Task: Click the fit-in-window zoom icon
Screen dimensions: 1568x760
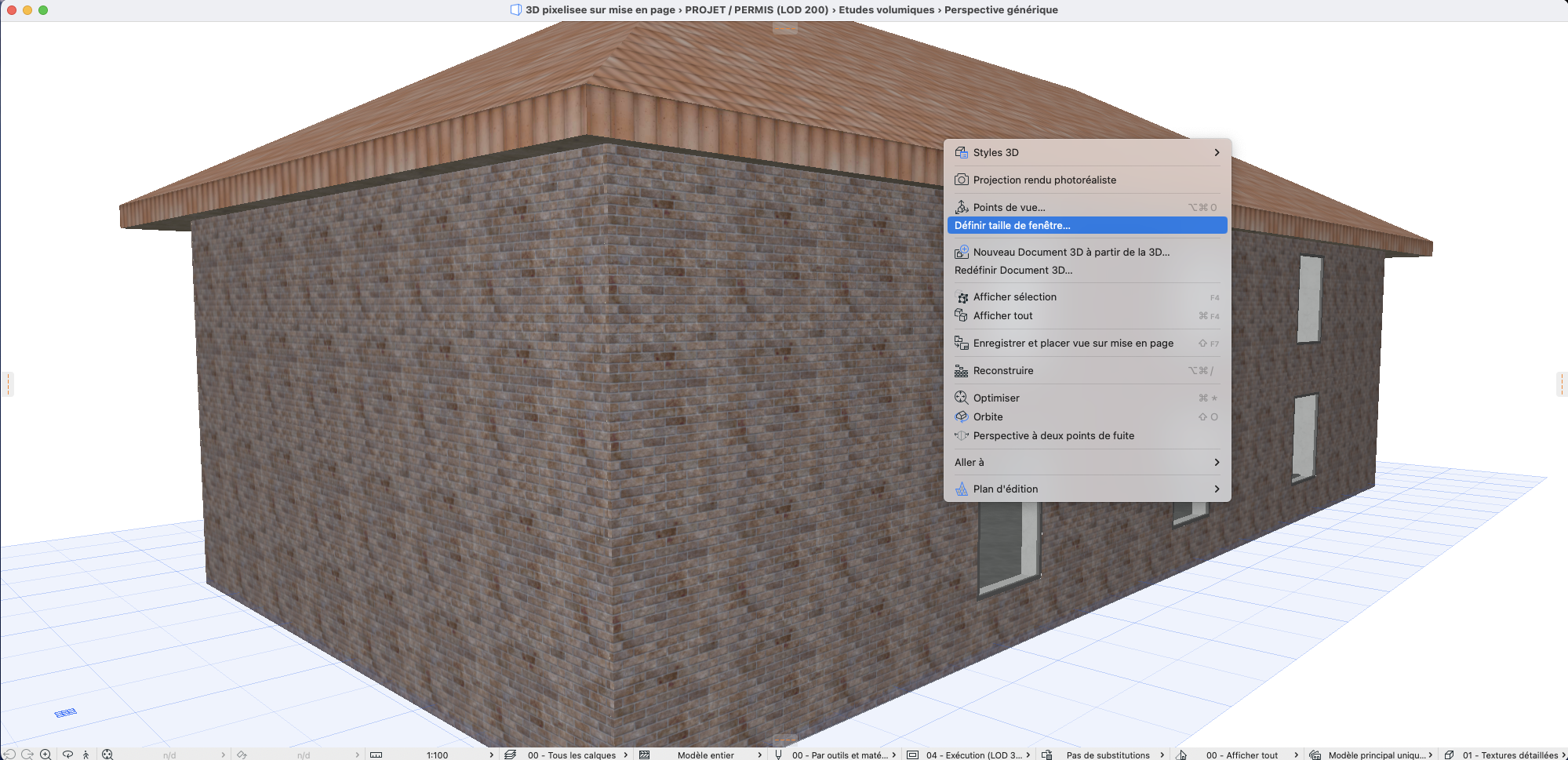Action: 107,755
